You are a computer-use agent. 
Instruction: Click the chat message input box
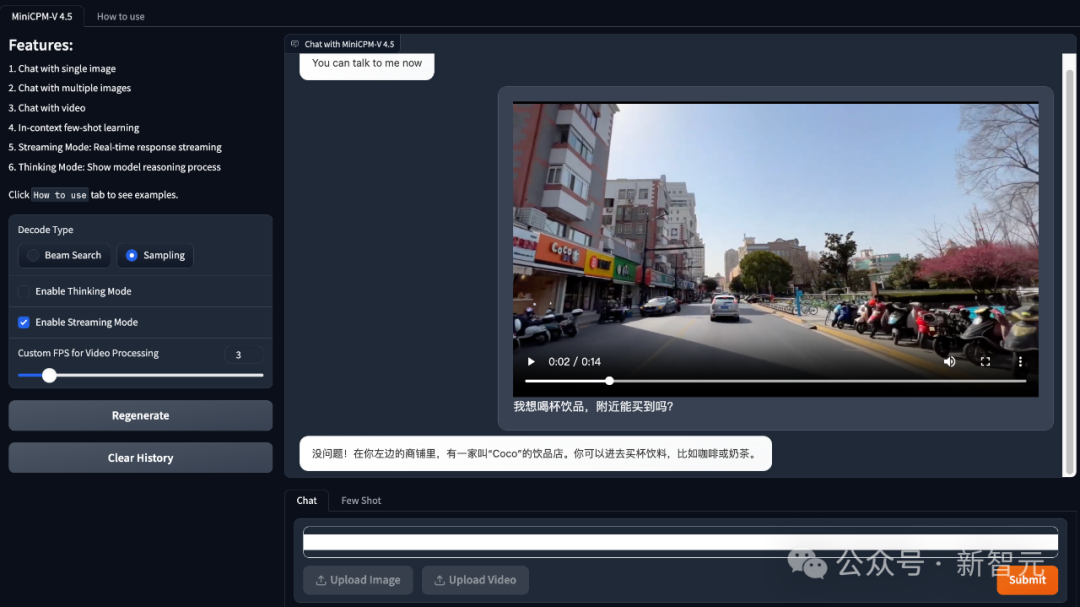[x=681, y=542]
